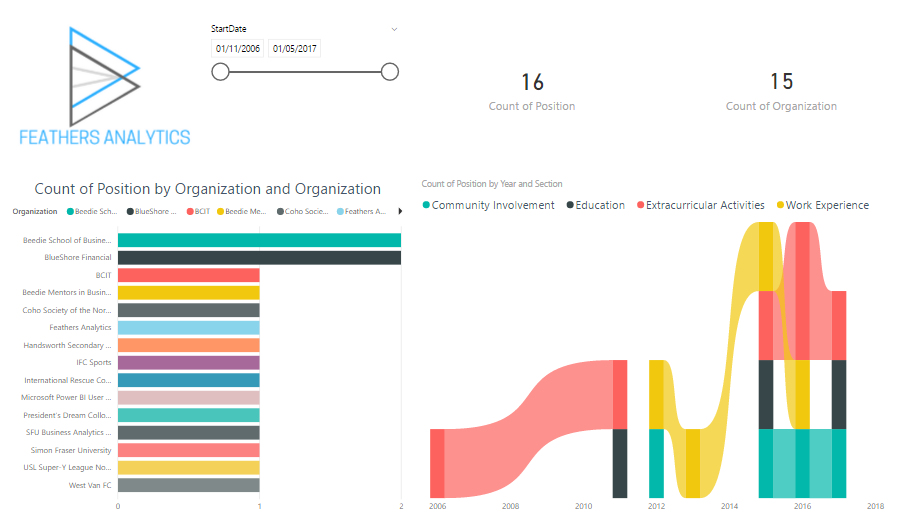Click the start date field 01/11/2006
This screenshot has height=528, width=903.
237,49
